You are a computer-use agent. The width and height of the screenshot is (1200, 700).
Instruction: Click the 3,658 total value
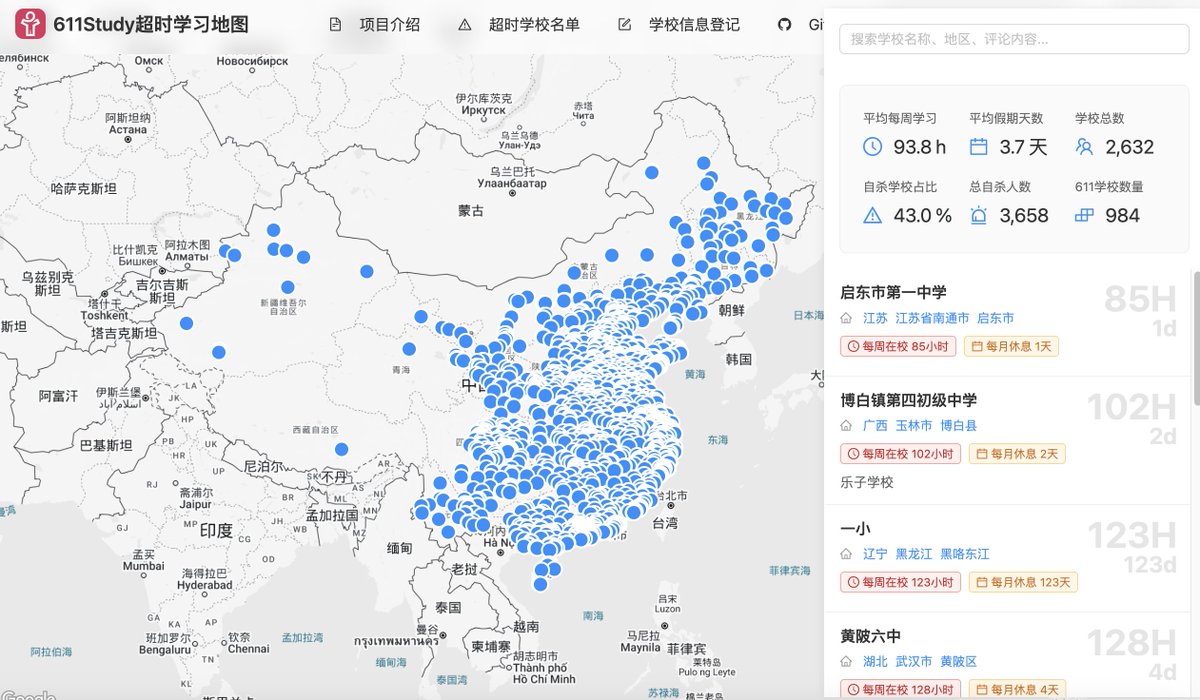pos(1024,215)
